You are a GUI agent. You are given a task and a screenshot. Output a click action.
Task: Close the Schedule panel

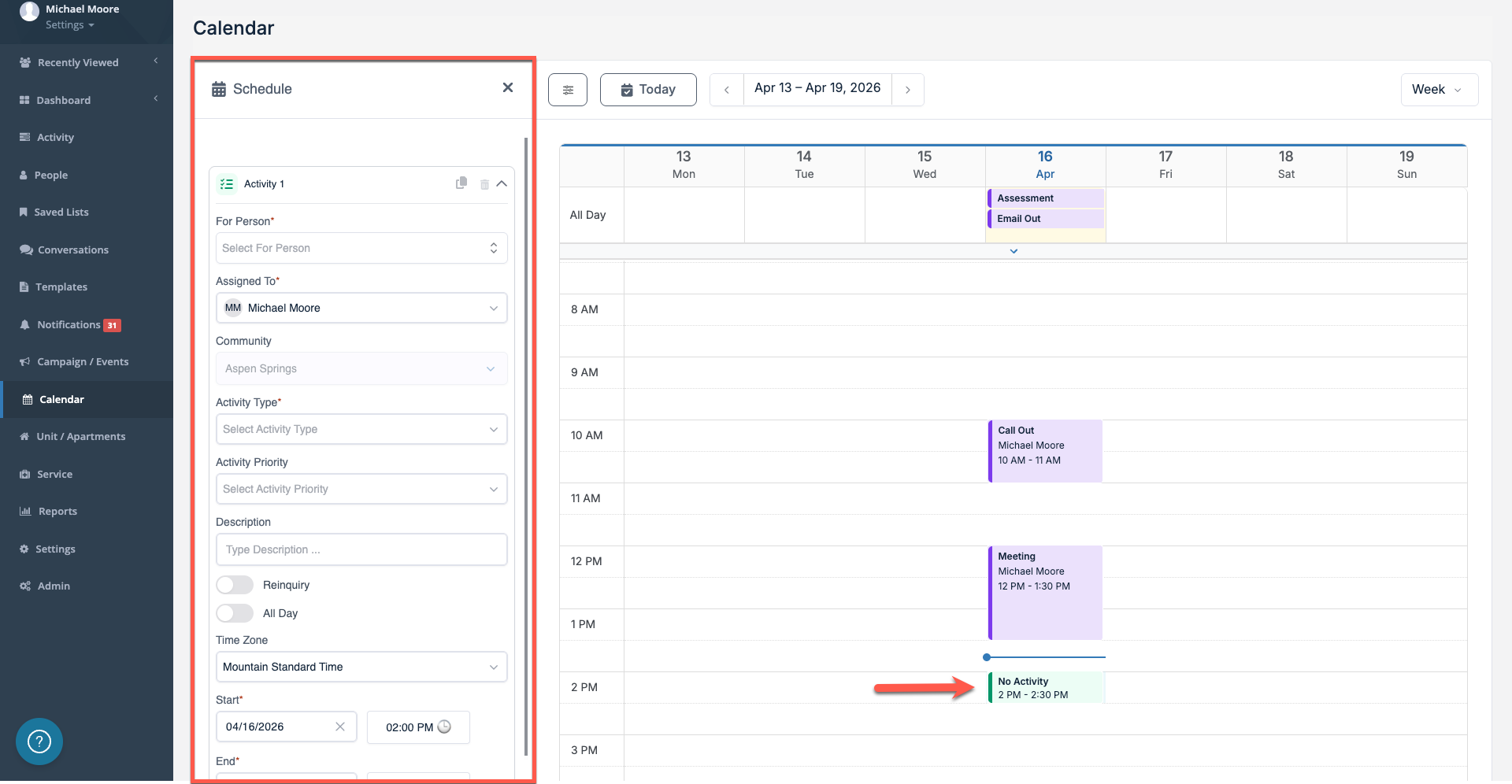click(x=508, y=87)
